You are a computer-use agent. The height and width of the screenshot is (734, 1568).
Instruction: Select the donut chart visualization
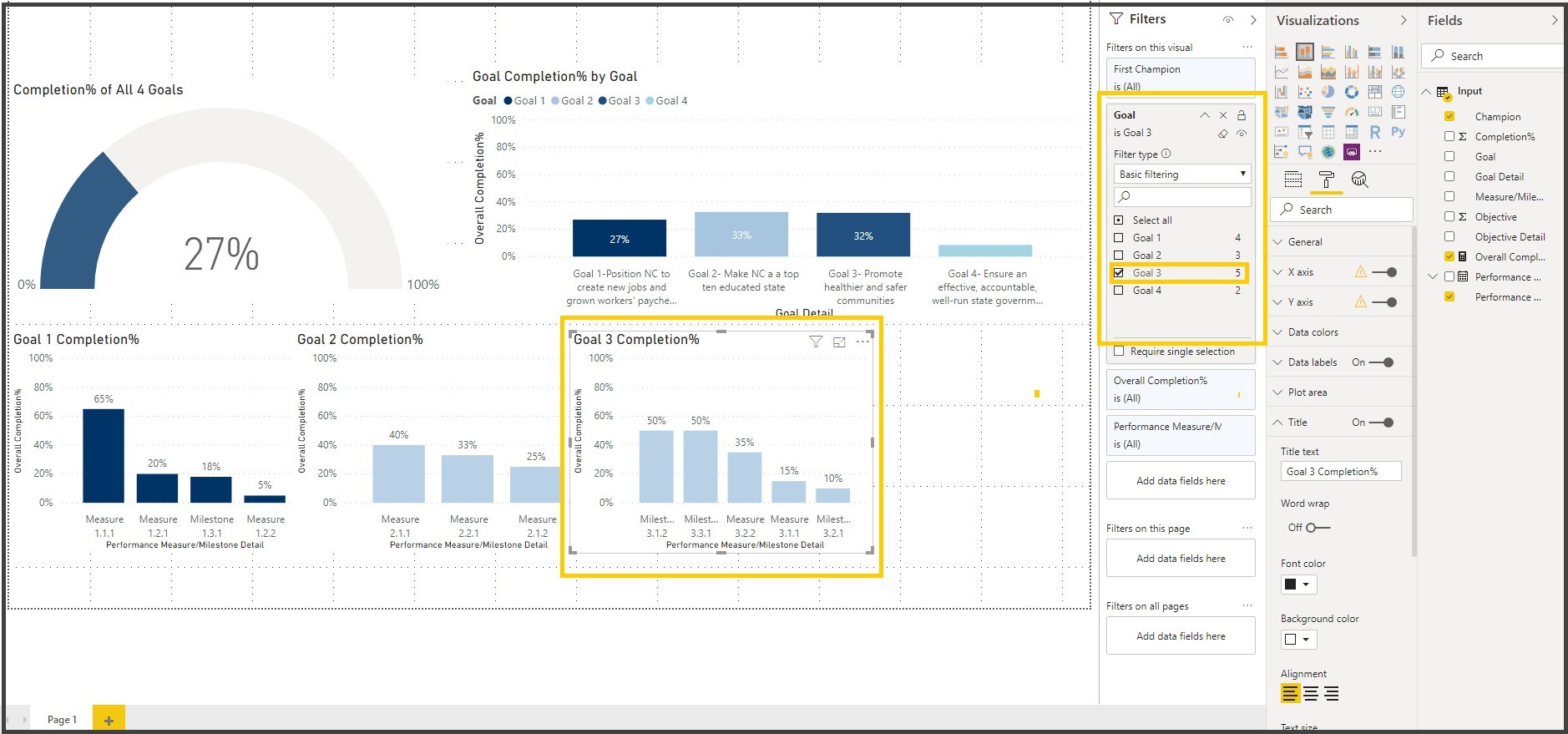[x=1352, y=92]
